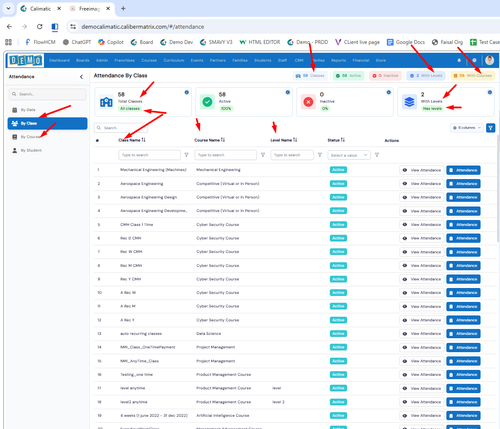Select By Student in sidebar
The height and width of the screenshot is (429, 500).
click(x=47, y=150)
